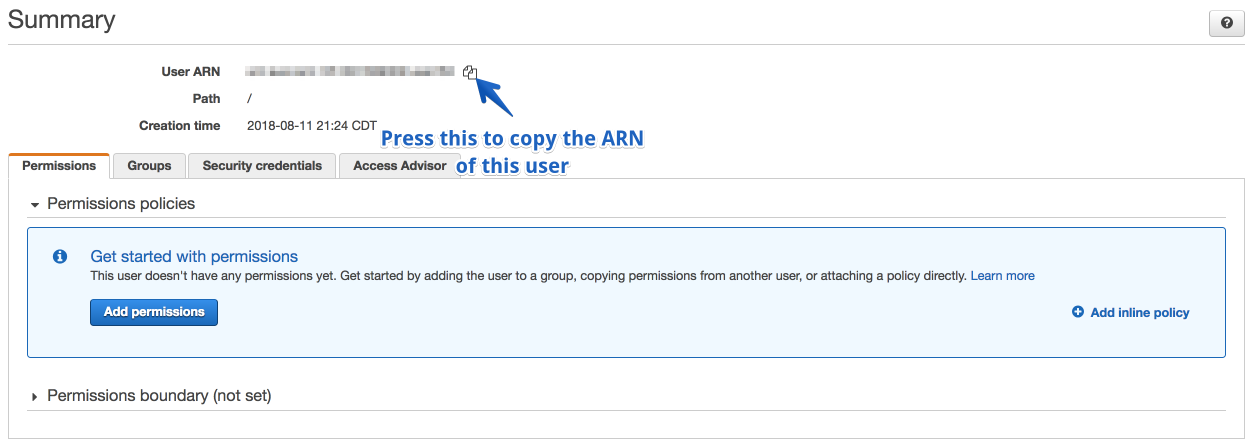1252x446 pixels.
Task: Click the blue info circle icon
Action: 60,257
